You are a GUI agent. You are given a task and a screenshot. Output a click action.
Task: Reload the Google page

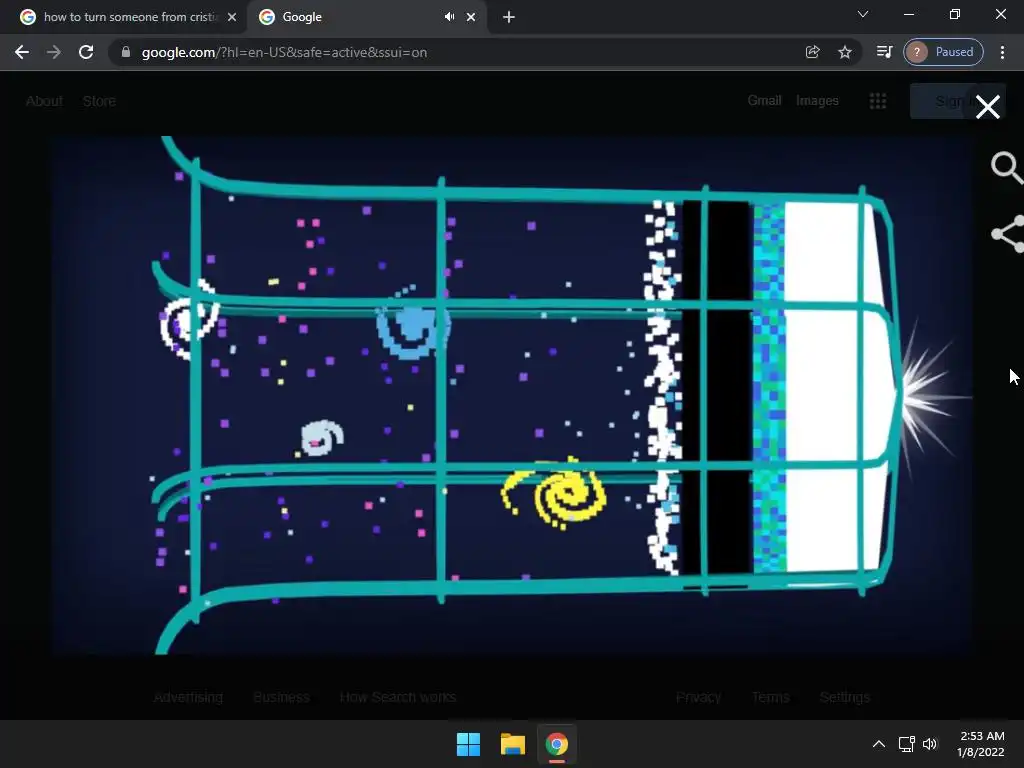[x=86, y=52]
